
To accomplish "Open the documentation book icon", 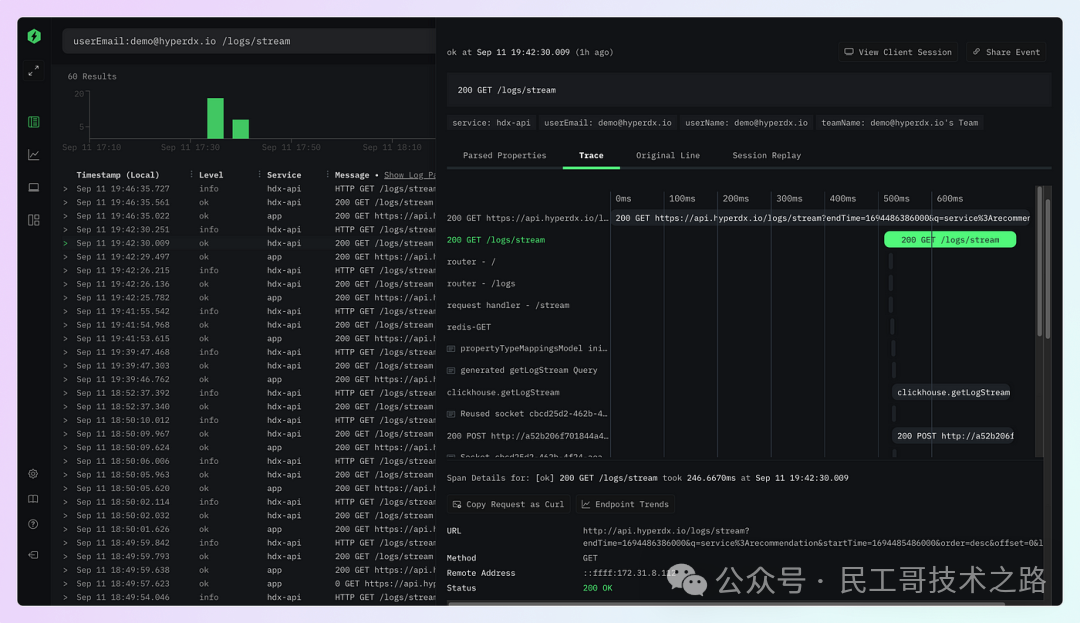I will click(x=33, y=499).
